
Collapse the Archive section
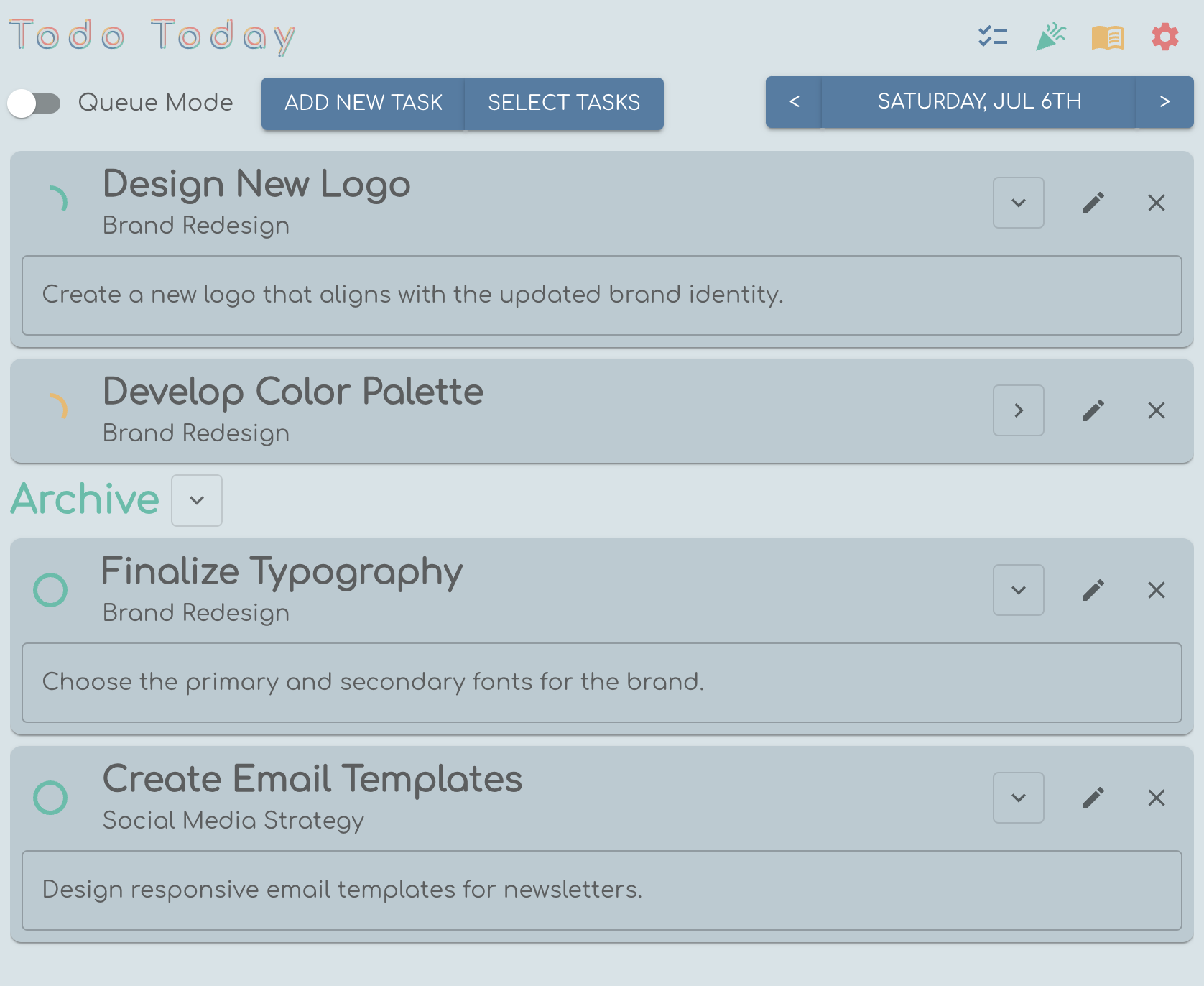[197, 500]
